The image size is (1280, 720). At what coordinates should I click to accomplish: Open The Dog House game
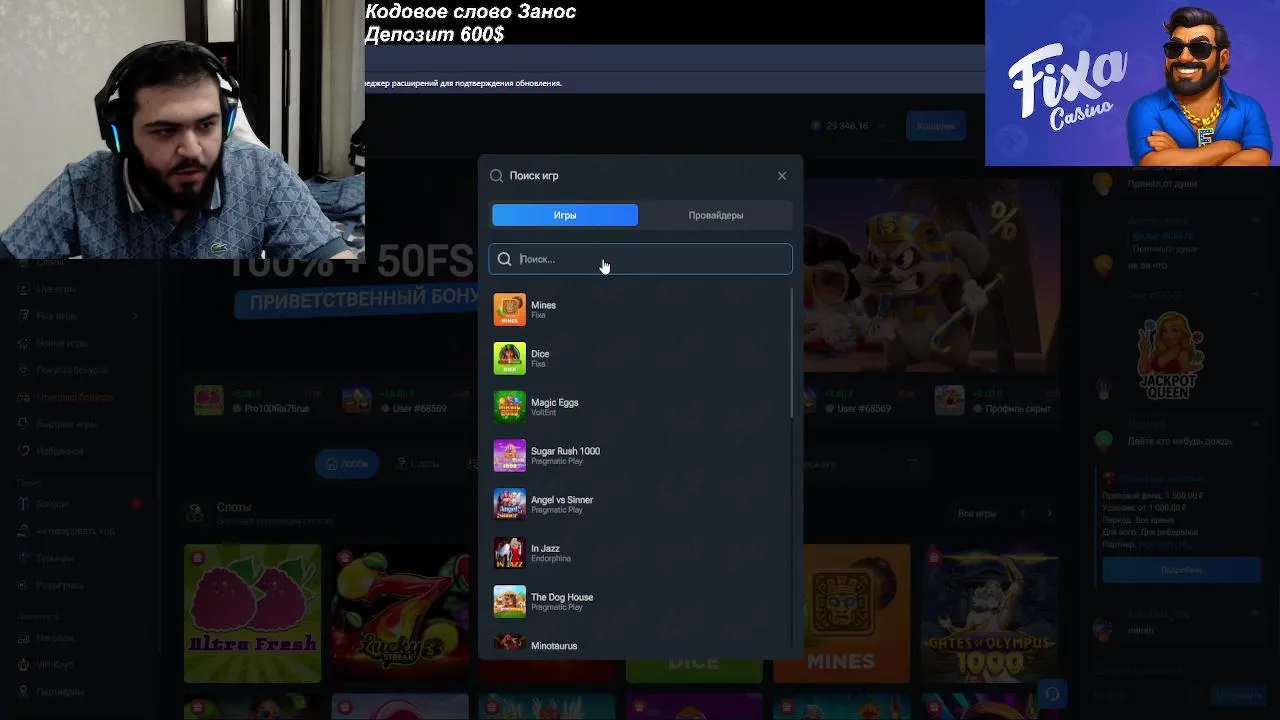(640, 602)
